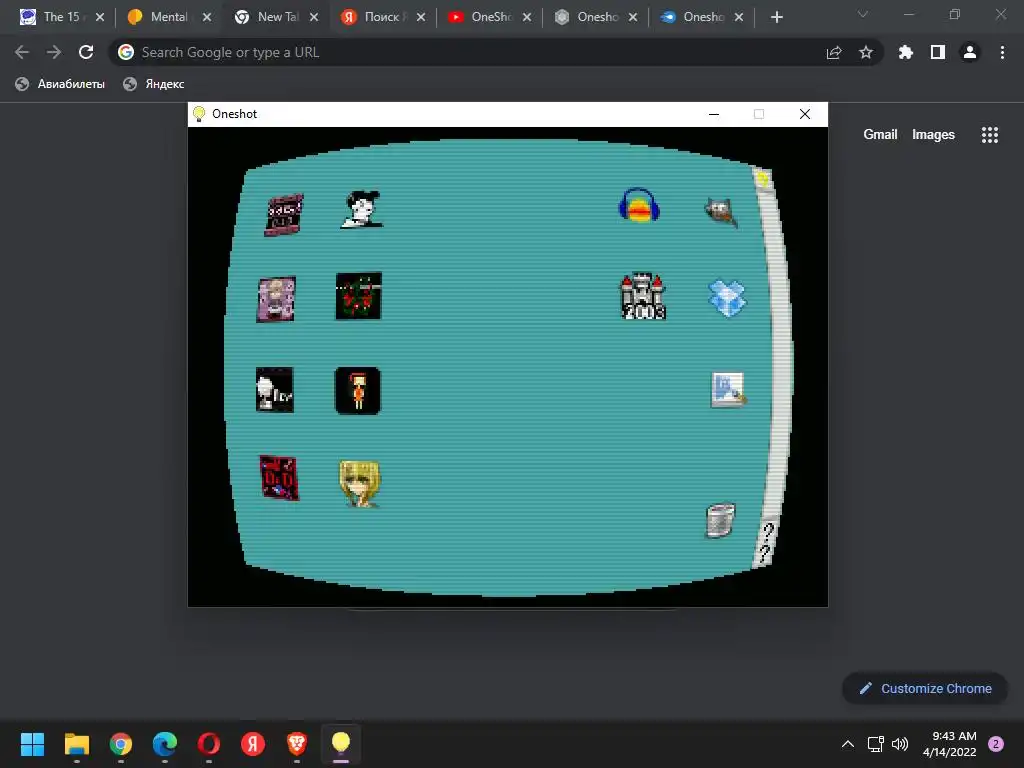The height and width of the screenshot is (768, 1024).
Task: Bookmark this tab with the star icon
Action: [866, 52]
